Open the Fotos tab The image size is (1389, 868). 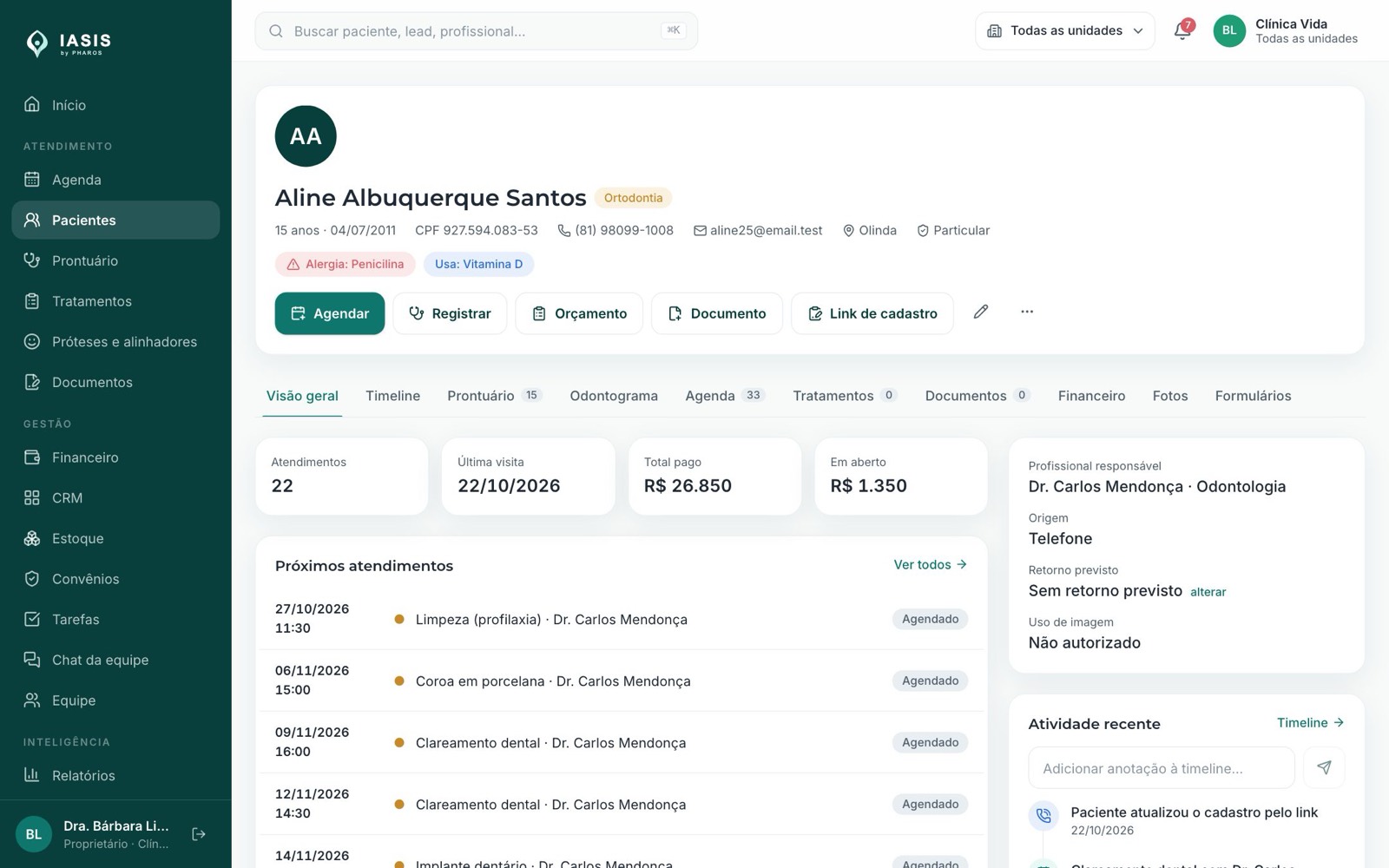pos(1170,396)
